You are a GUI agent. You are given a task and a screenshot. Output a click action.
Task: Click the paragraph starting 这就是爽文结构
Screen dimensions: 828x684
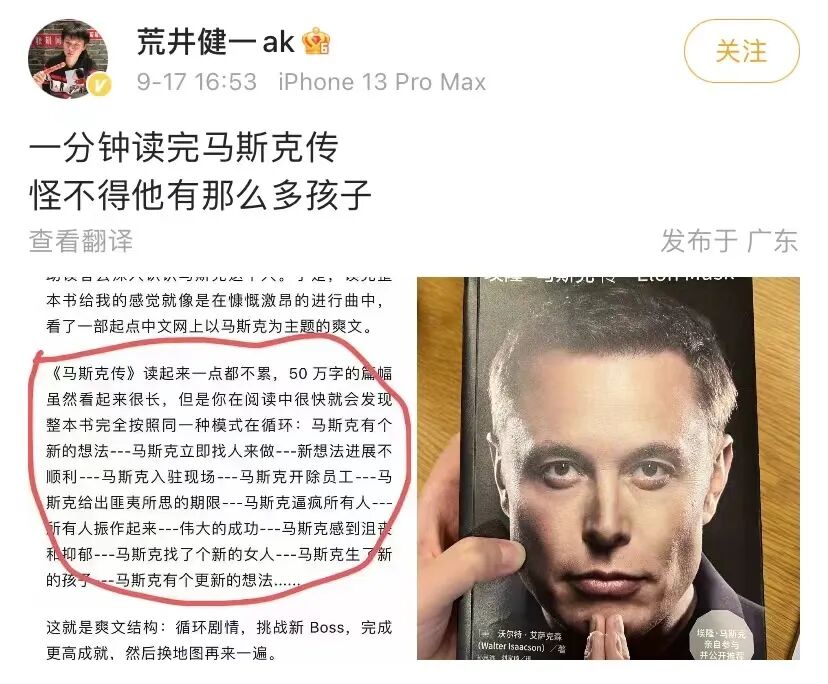coord(219,640)
